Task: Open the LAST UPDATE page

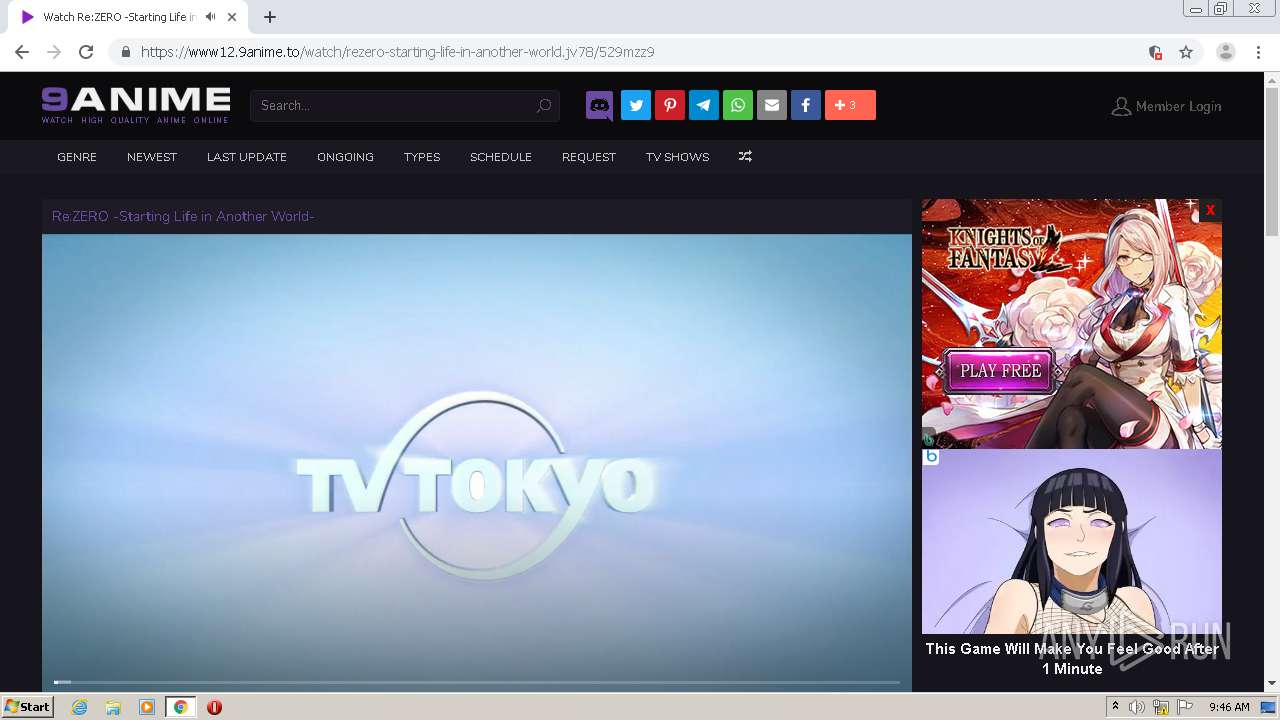Action: (247, 157)
